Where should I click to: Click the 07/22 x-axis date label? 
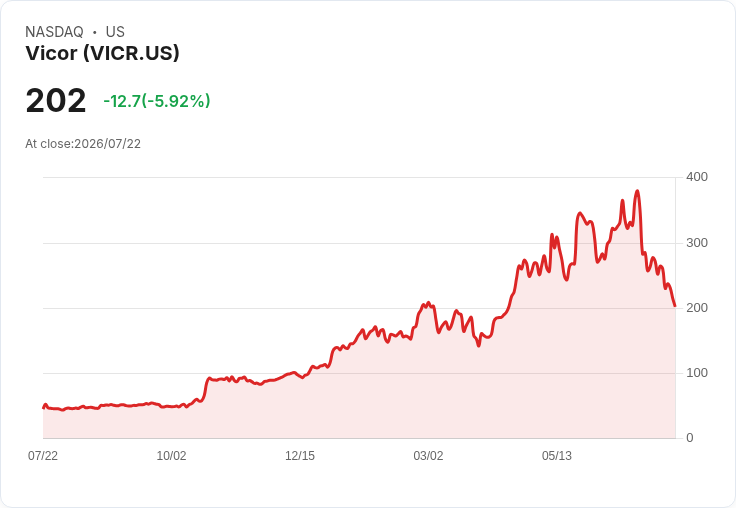tap(43, 455)
